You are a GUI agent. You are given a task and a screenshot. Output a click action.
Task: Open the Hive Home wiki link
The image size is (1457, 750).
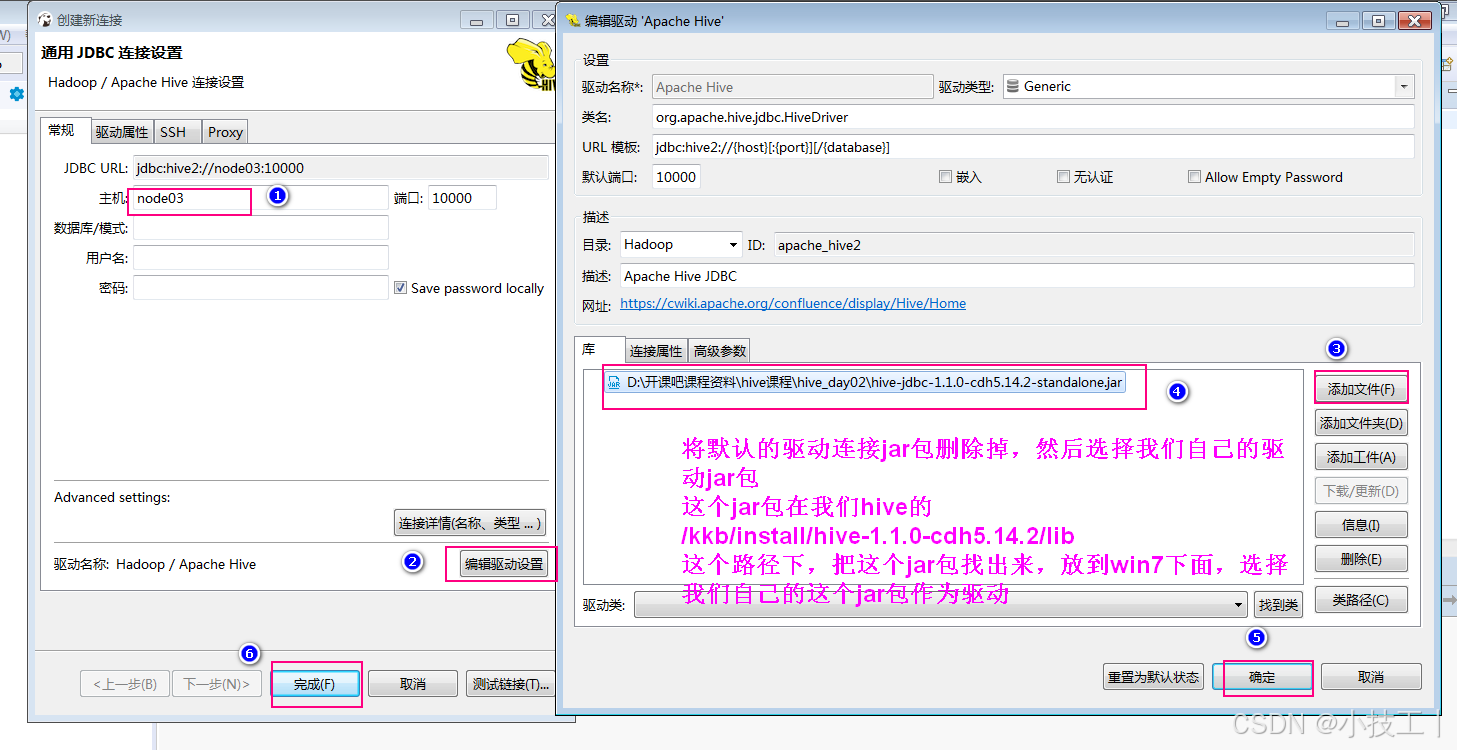point(793,303)
